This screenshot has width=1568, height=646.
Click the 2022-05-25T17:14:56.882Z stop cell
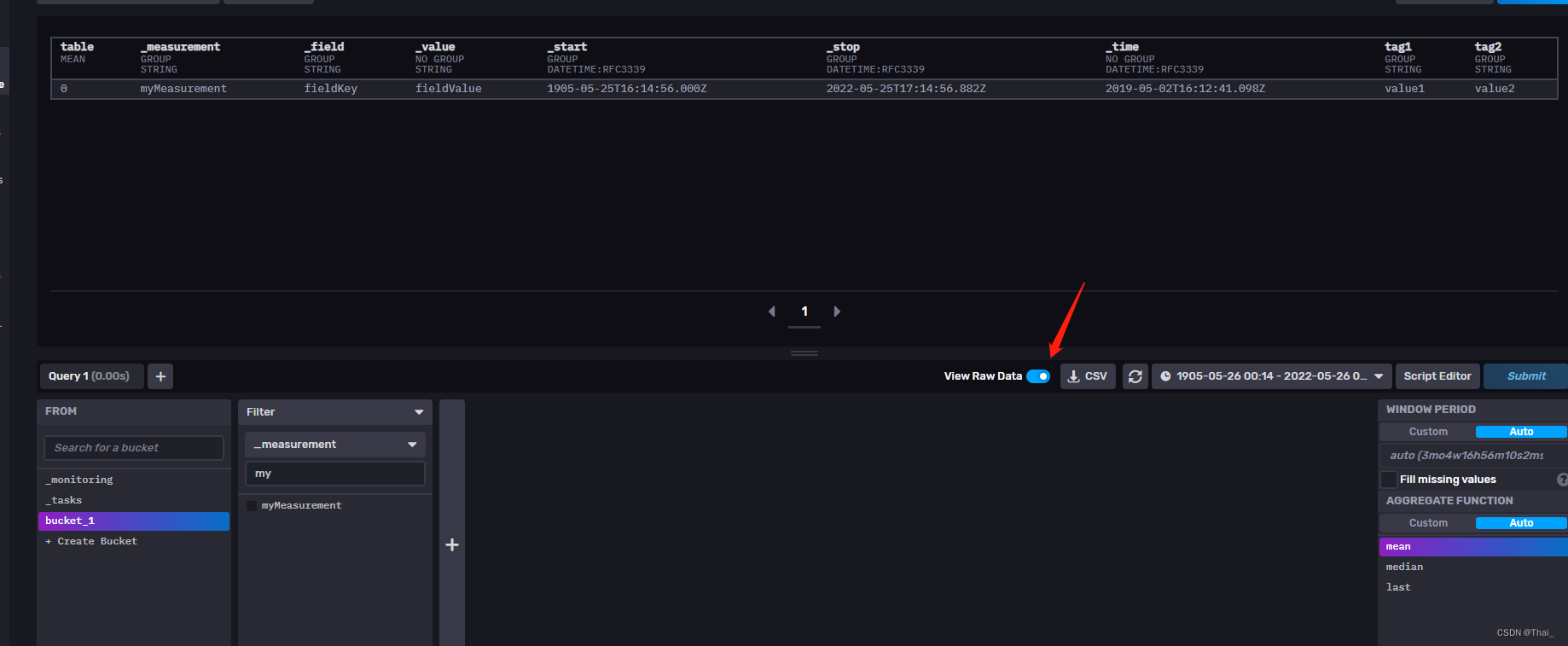906,89
